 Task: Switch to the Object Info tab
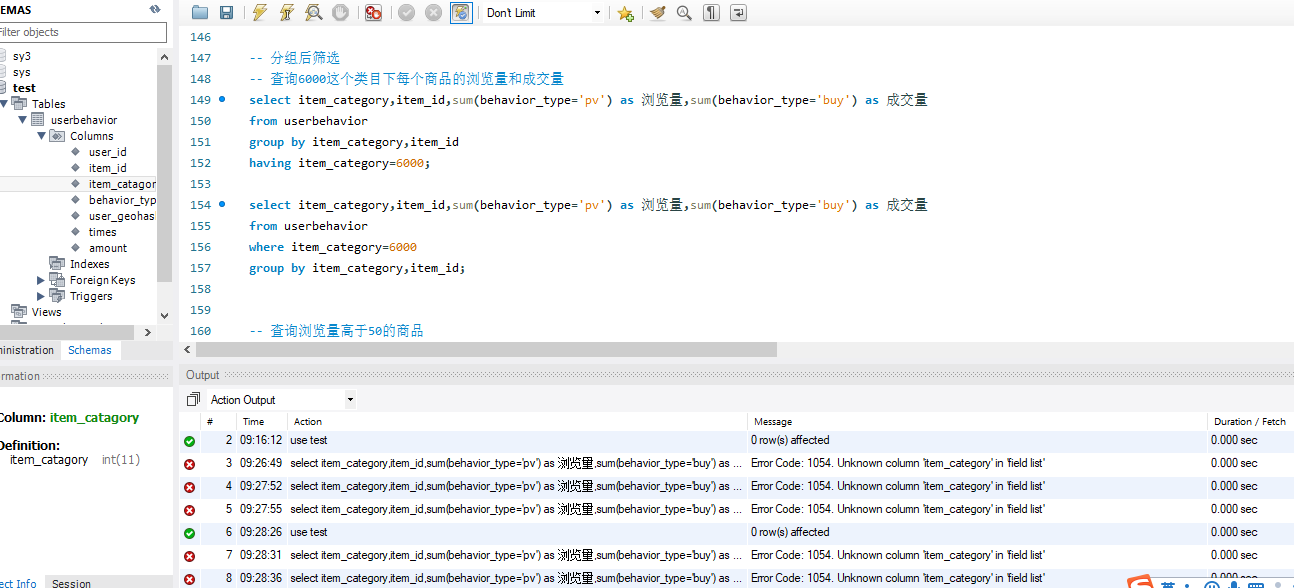click(x=18, y=583)
